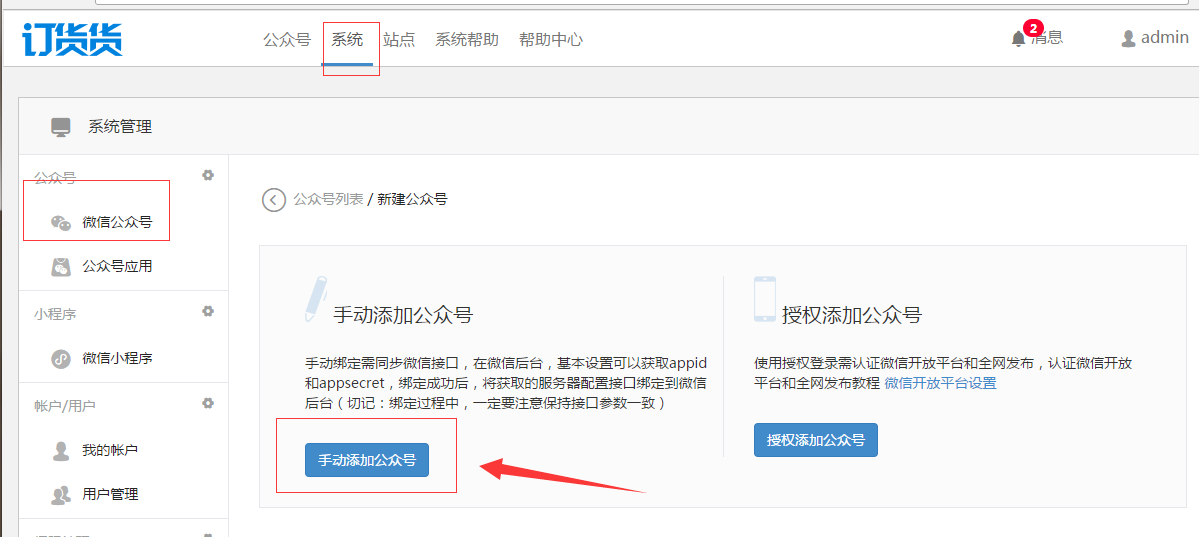
Task: Click the gear icon beside 公众号 section
Action: [x=207, y=175]
